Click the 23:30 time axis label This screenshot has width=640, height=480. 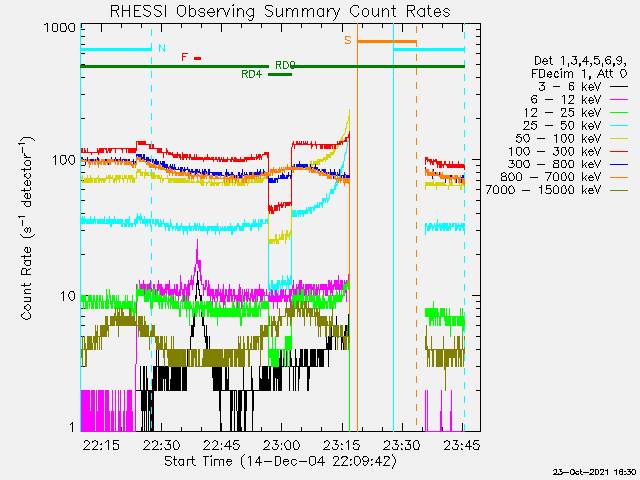tap(402, 445)
